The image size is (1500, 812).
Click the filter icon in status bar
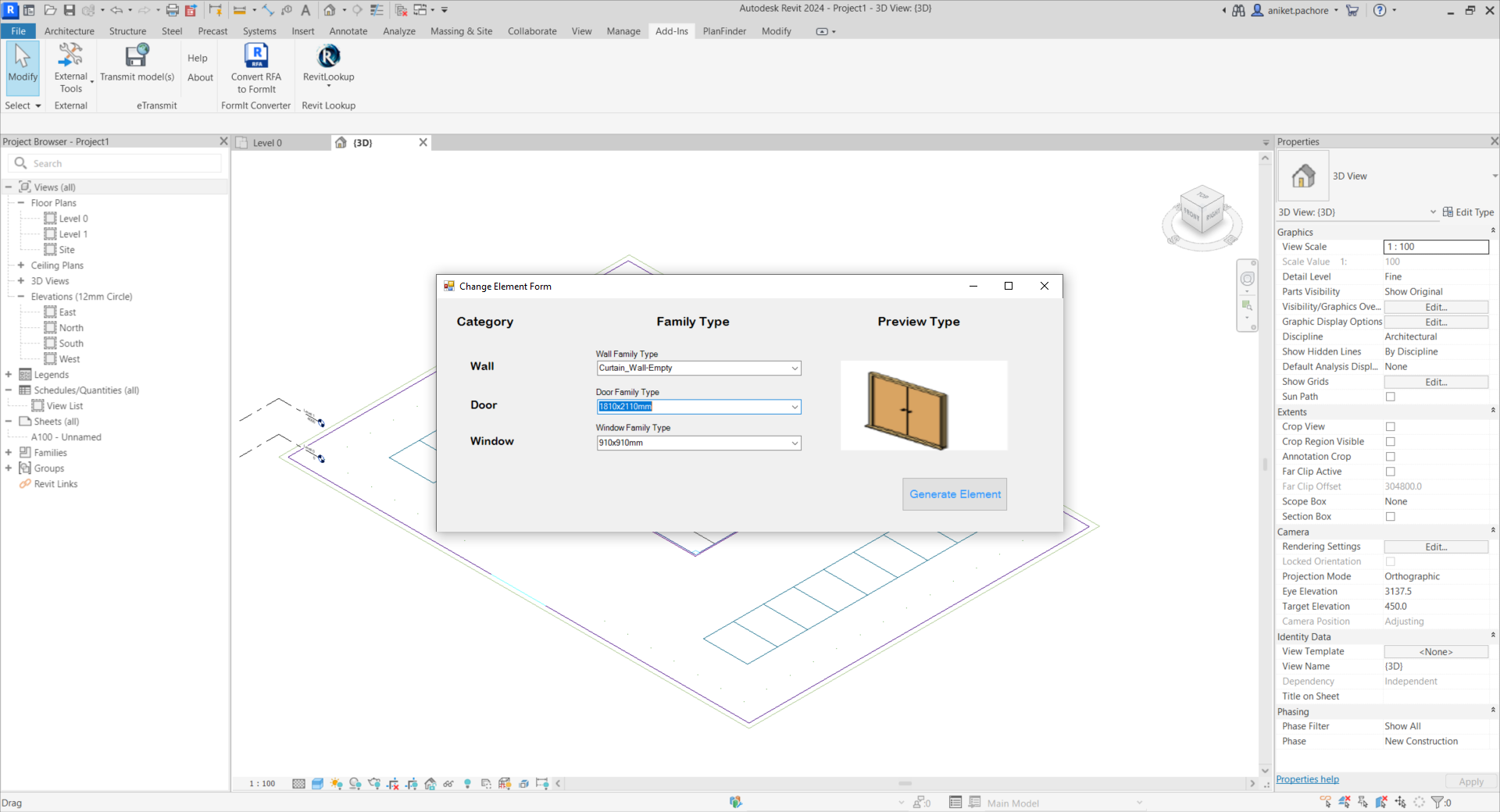pyautogui.click(x=1437, y=802)
